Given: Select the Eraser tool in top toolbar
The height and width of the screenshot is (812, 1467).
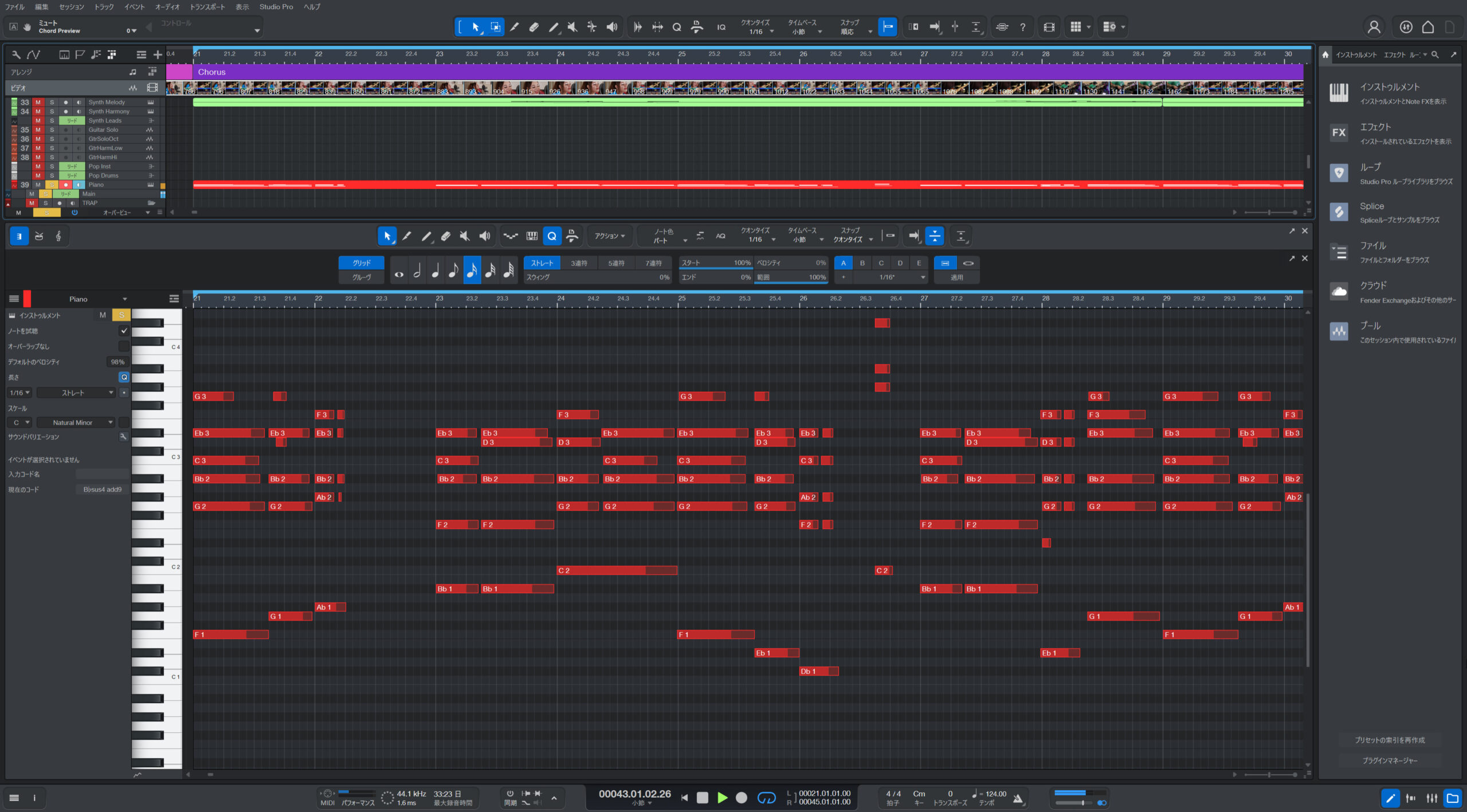Looking at the screenshot, I should coord(534,27).
